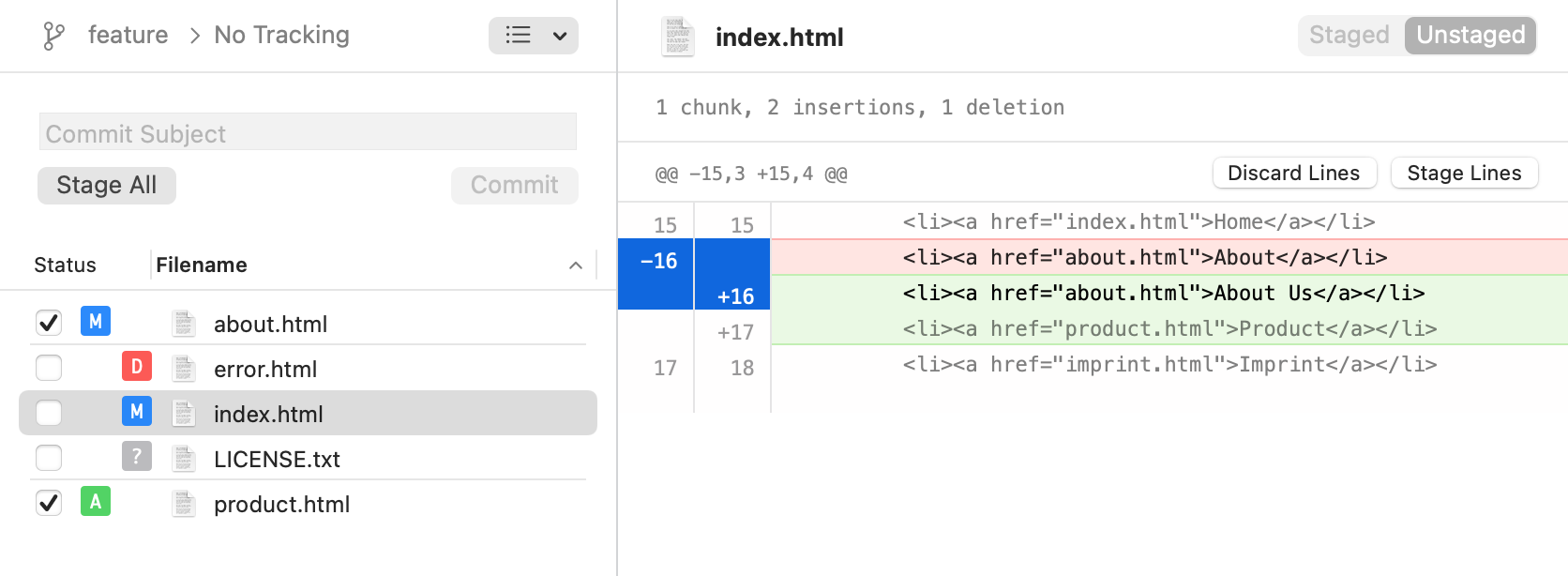
Task: Click the git branch icon beside feature
Action: pyautogui.click(x=53, y=36)
